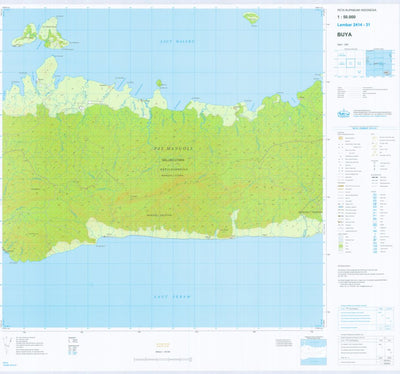400x374 pixels.
Task: Click the "LAUT SERAM" sea label
Action: tap(172, 297)
